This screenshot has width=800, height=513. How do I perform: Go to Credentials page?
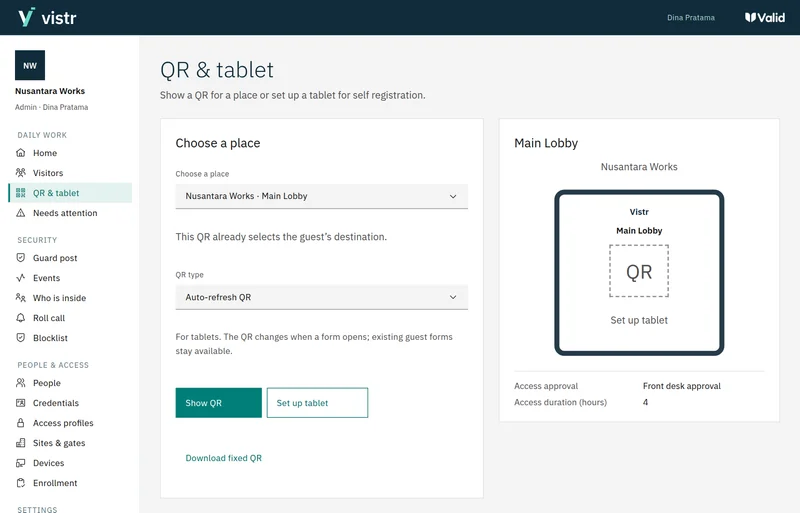pyautogui.click(x=70, y=403)
